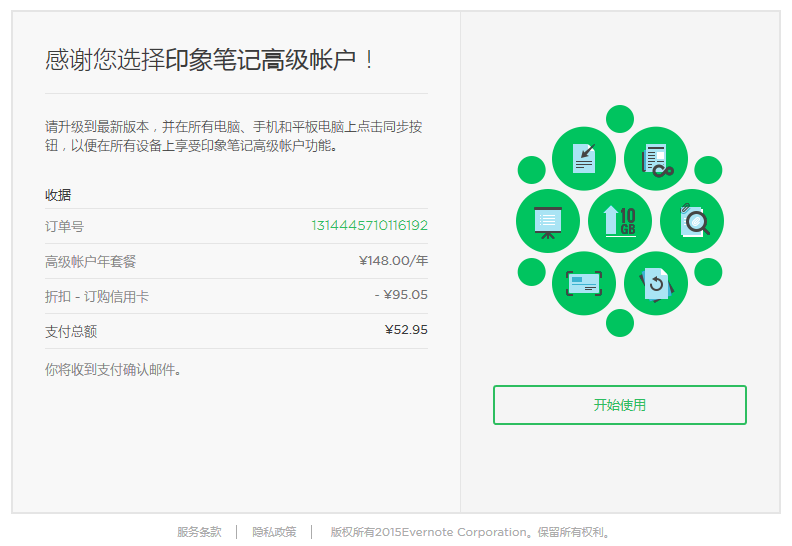
Task: Click the upgrade instruction paragraph 请升级到最新版本
Action: pyautogui.click(x=233, y=136)
